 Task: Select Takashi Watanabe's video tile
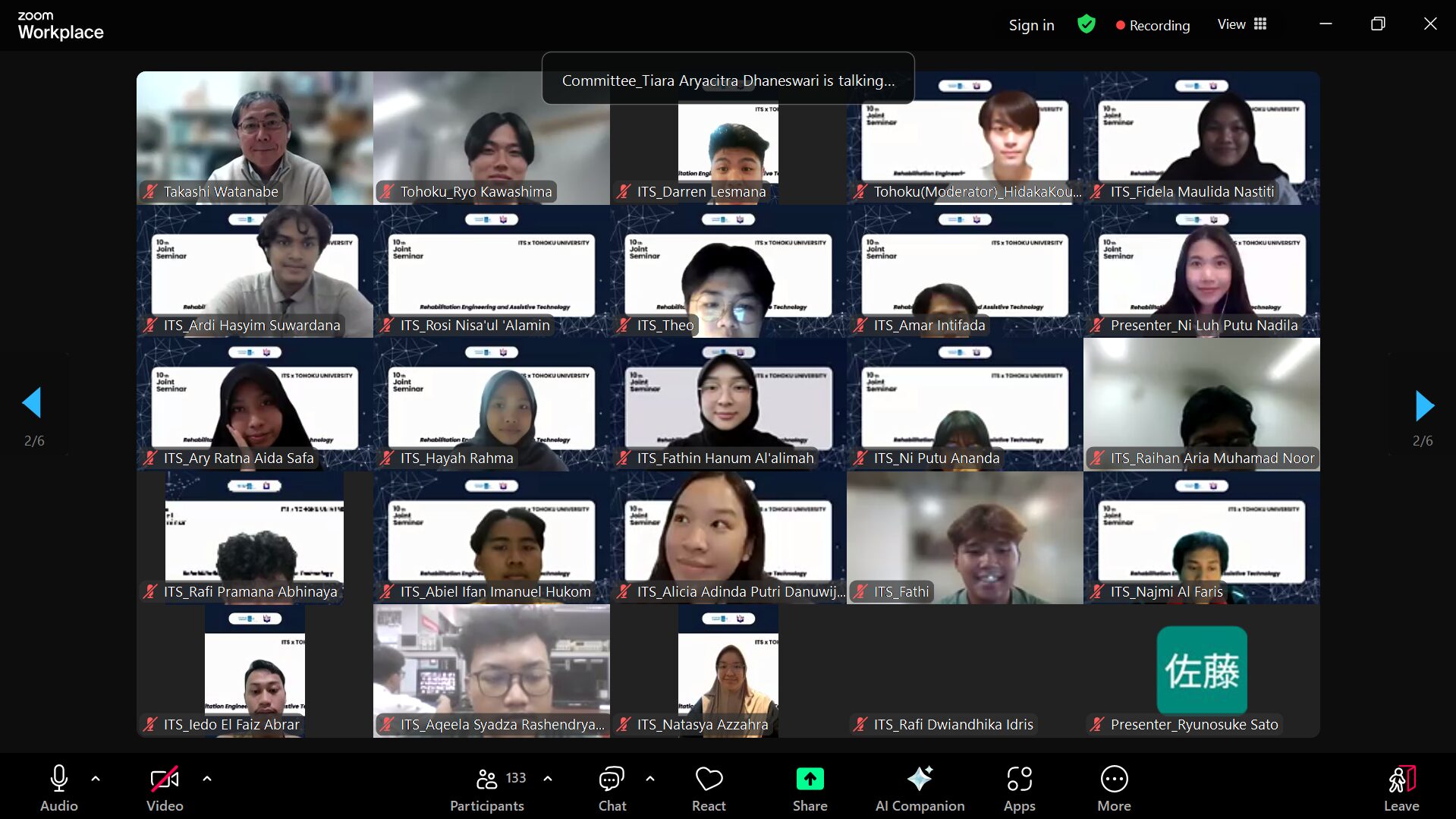255,137
